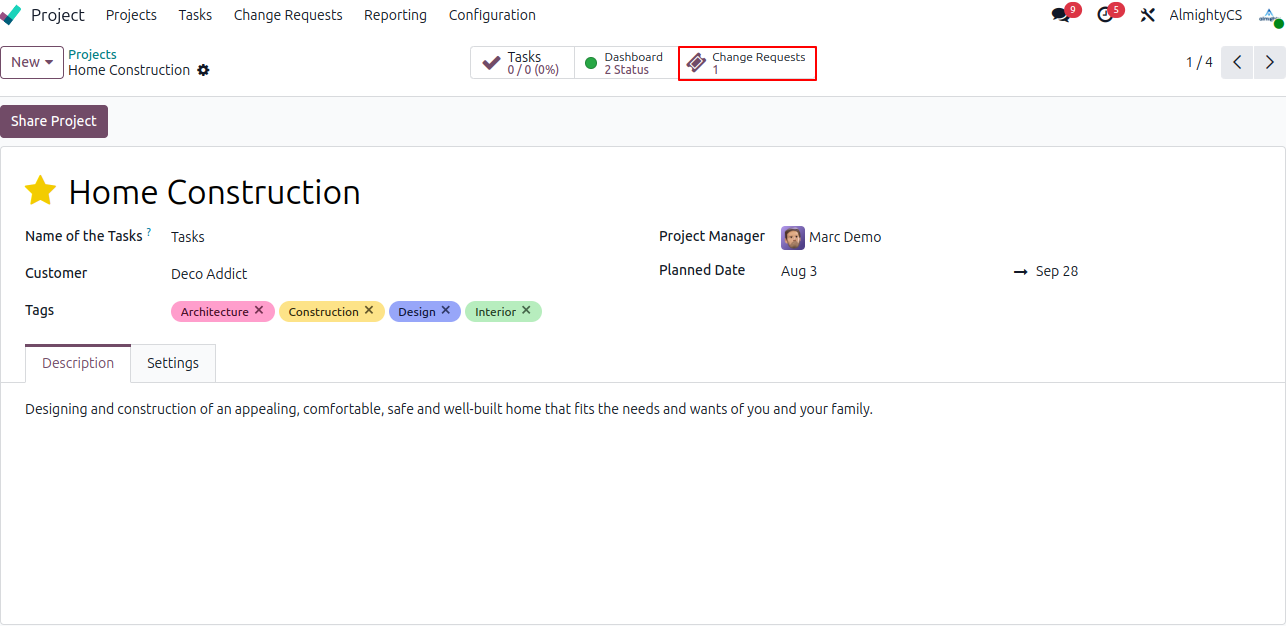Click the gear icon beside Home Construction
This screenshot has width=1286, height=626.
pyautogui.click(x=203, y=70)
